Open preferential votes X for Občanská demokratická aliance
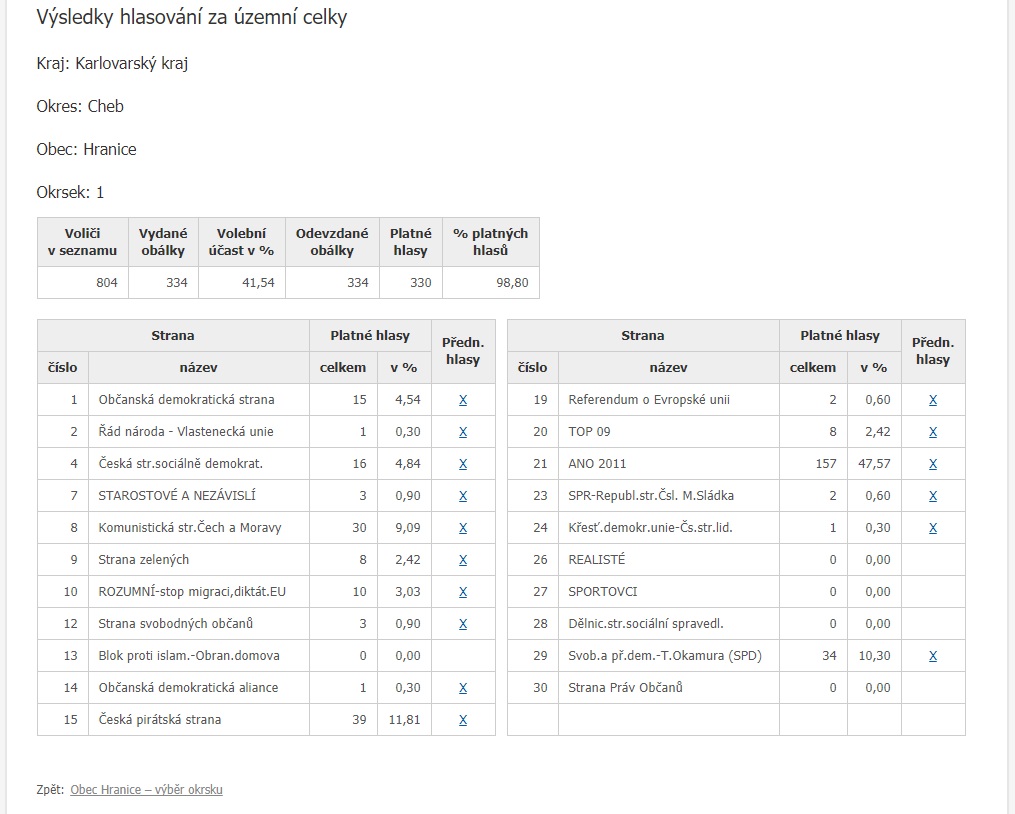This screenshot has height=814, width=1015. pyautogui.click(x=463, y=688)
